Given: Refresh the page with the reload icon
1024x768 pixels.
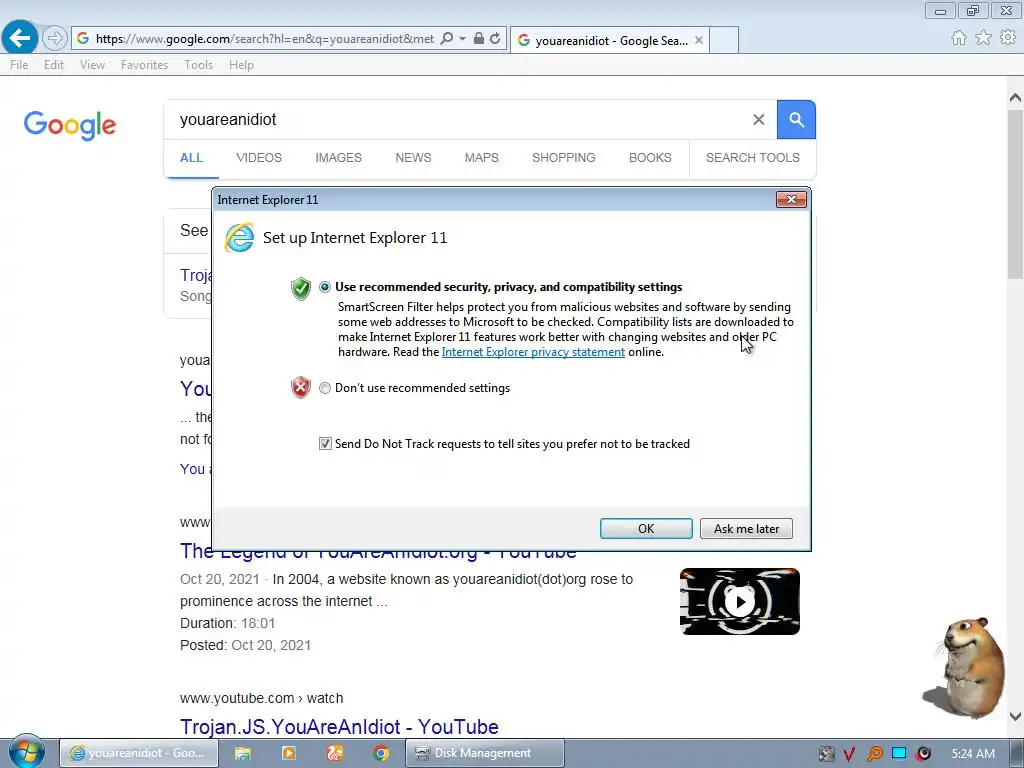Looking at the screenshot, I should tap(495, 39).
